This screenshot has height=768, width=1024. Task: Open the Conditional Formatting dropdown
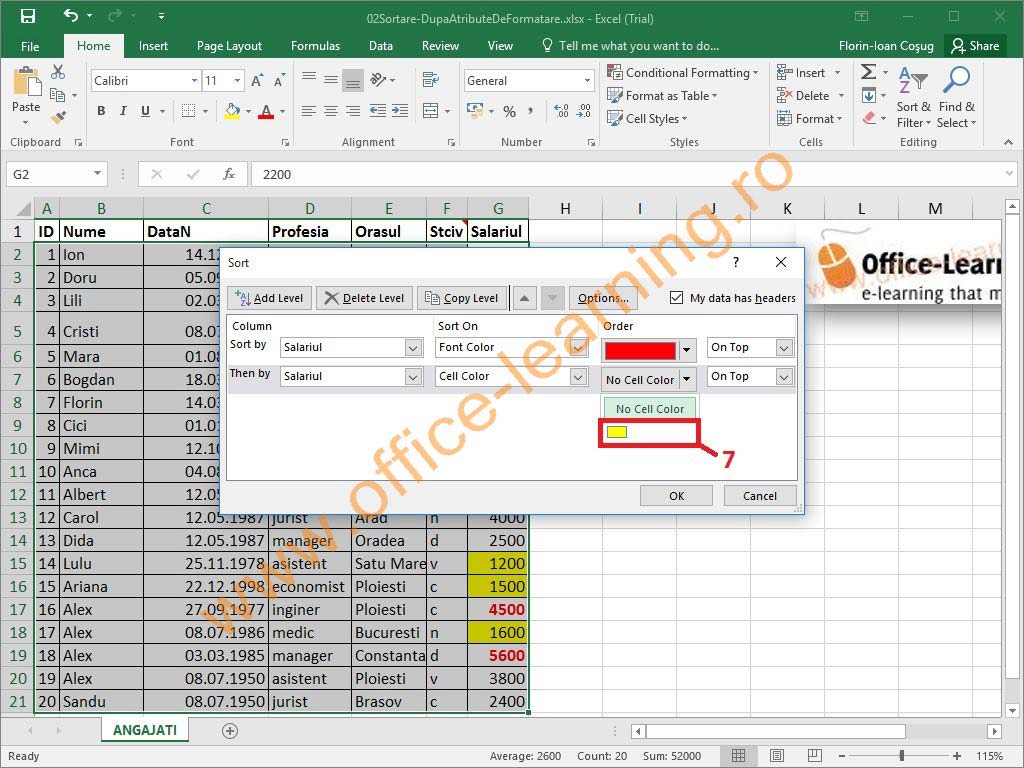click(x=683, y=72)
